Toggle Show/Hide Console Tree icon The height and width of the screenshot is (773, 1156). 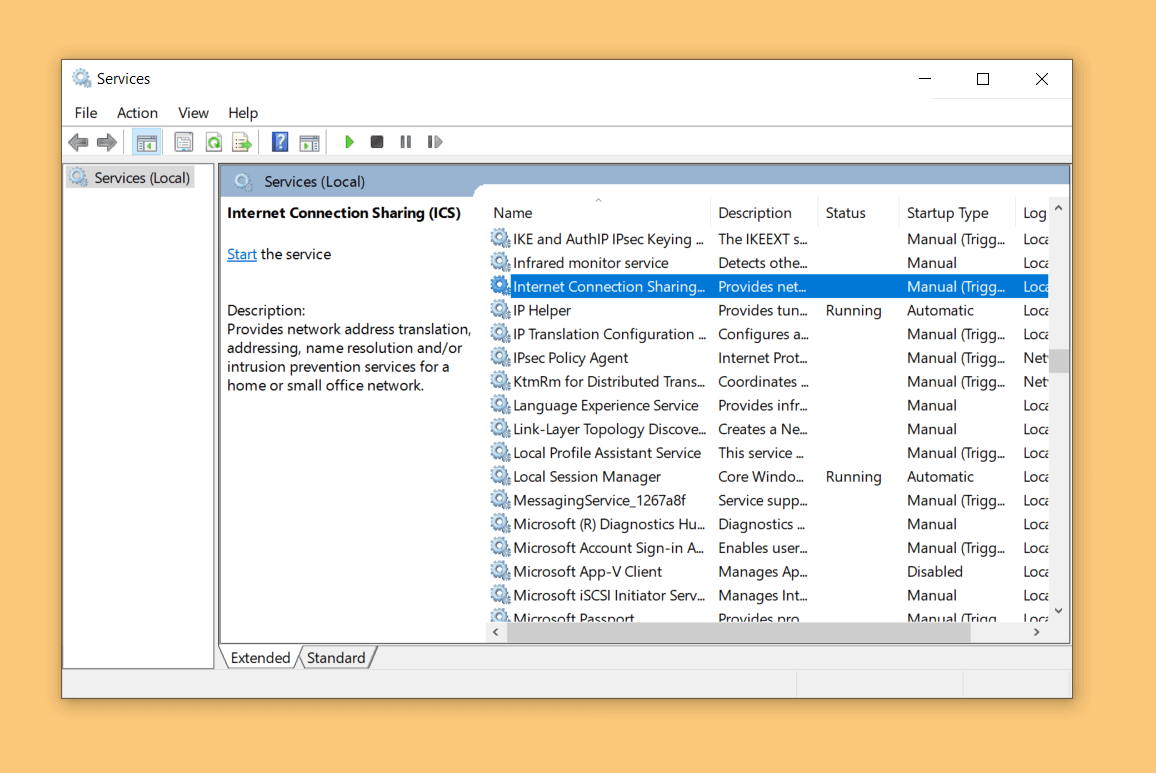(x=147, y=142)
